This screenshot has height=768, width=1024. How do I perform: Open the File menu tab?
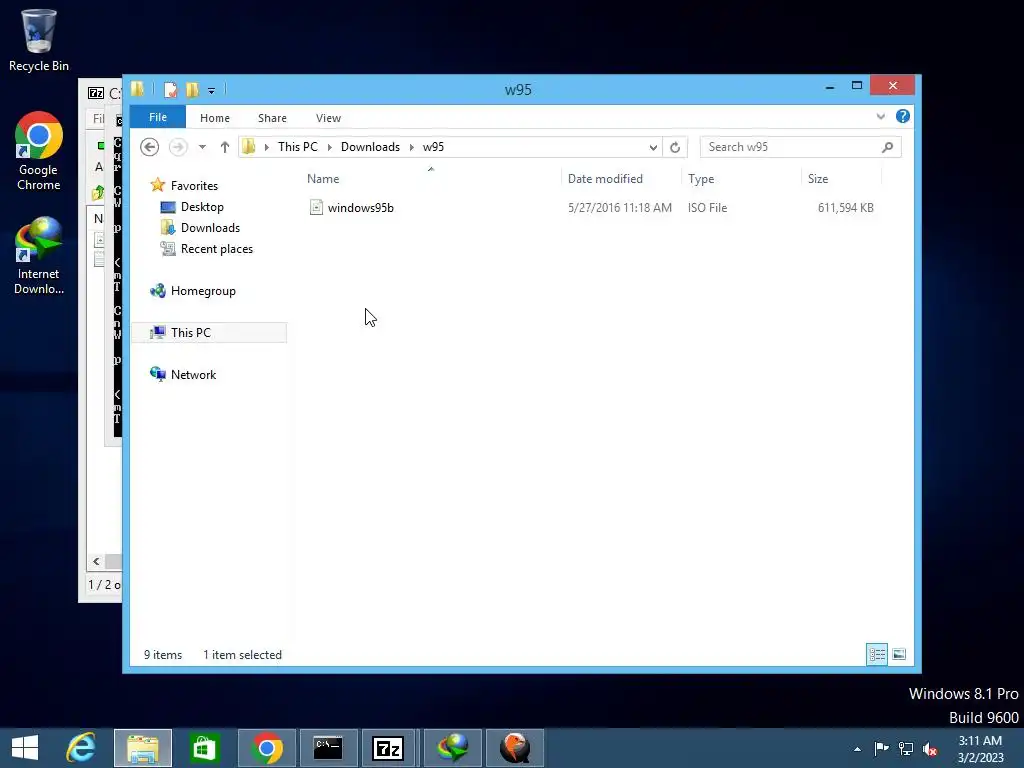[x=157, y=118]
